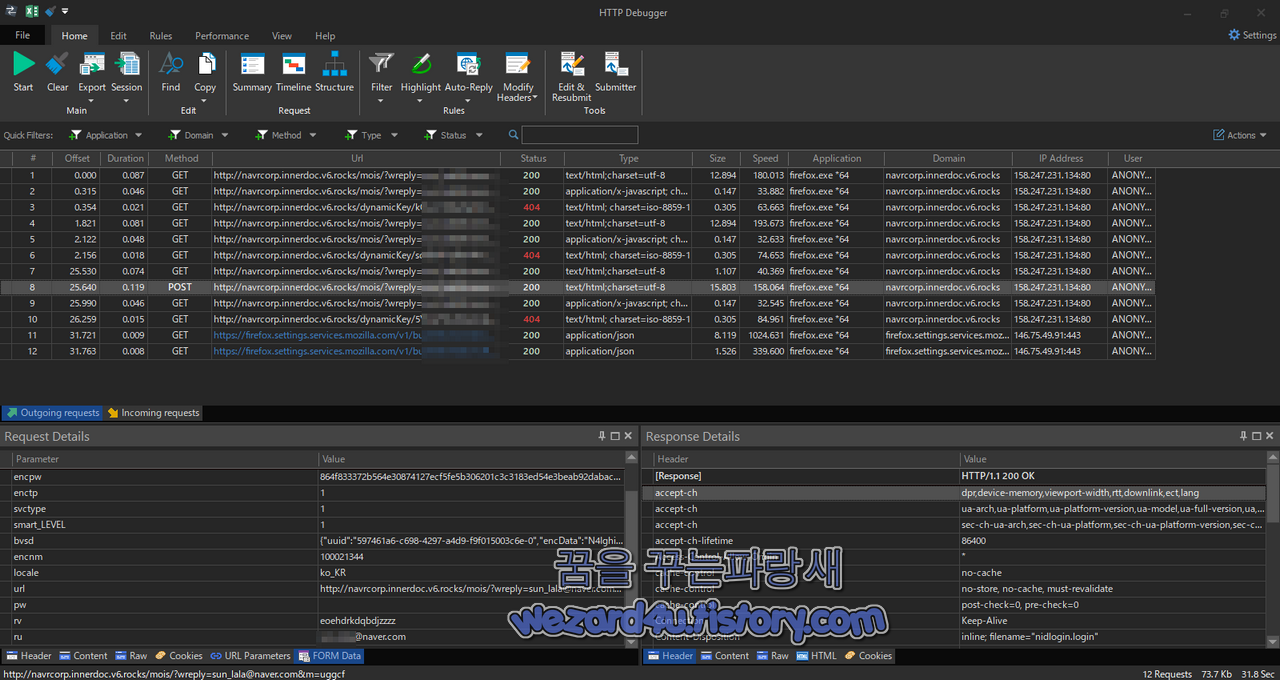The image size is (1280, 680).
Task: Switch to the Performance ribbon tab
Action: click(x=222, y=36)
